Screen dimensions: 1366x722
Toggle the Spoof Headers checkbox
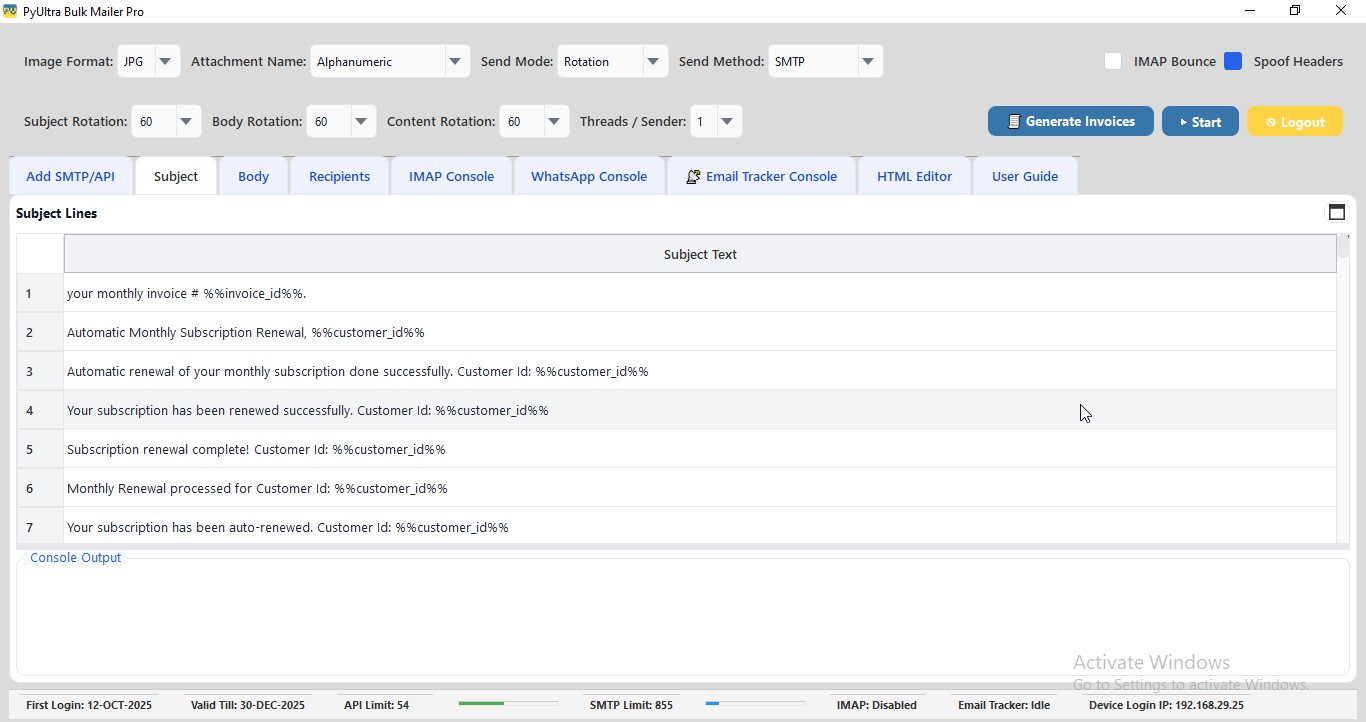1233,61
